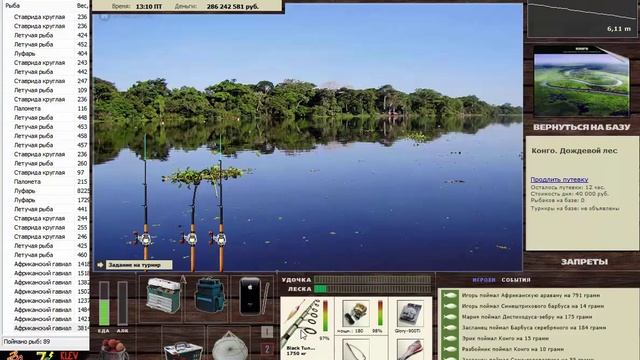Open the Задание на турнир button

click(139, 265)
